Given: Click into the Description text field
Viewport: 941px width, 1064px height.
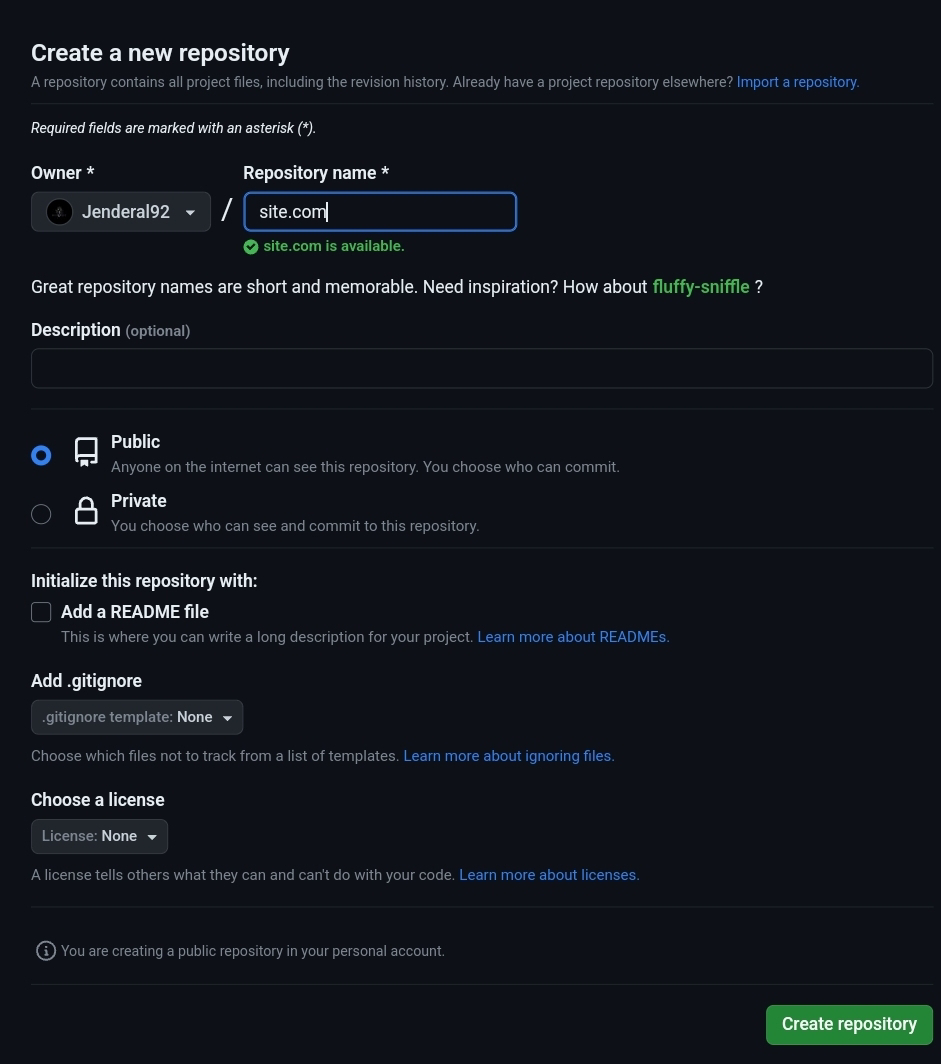Looking at the screenshot, I should pos(482,368).
